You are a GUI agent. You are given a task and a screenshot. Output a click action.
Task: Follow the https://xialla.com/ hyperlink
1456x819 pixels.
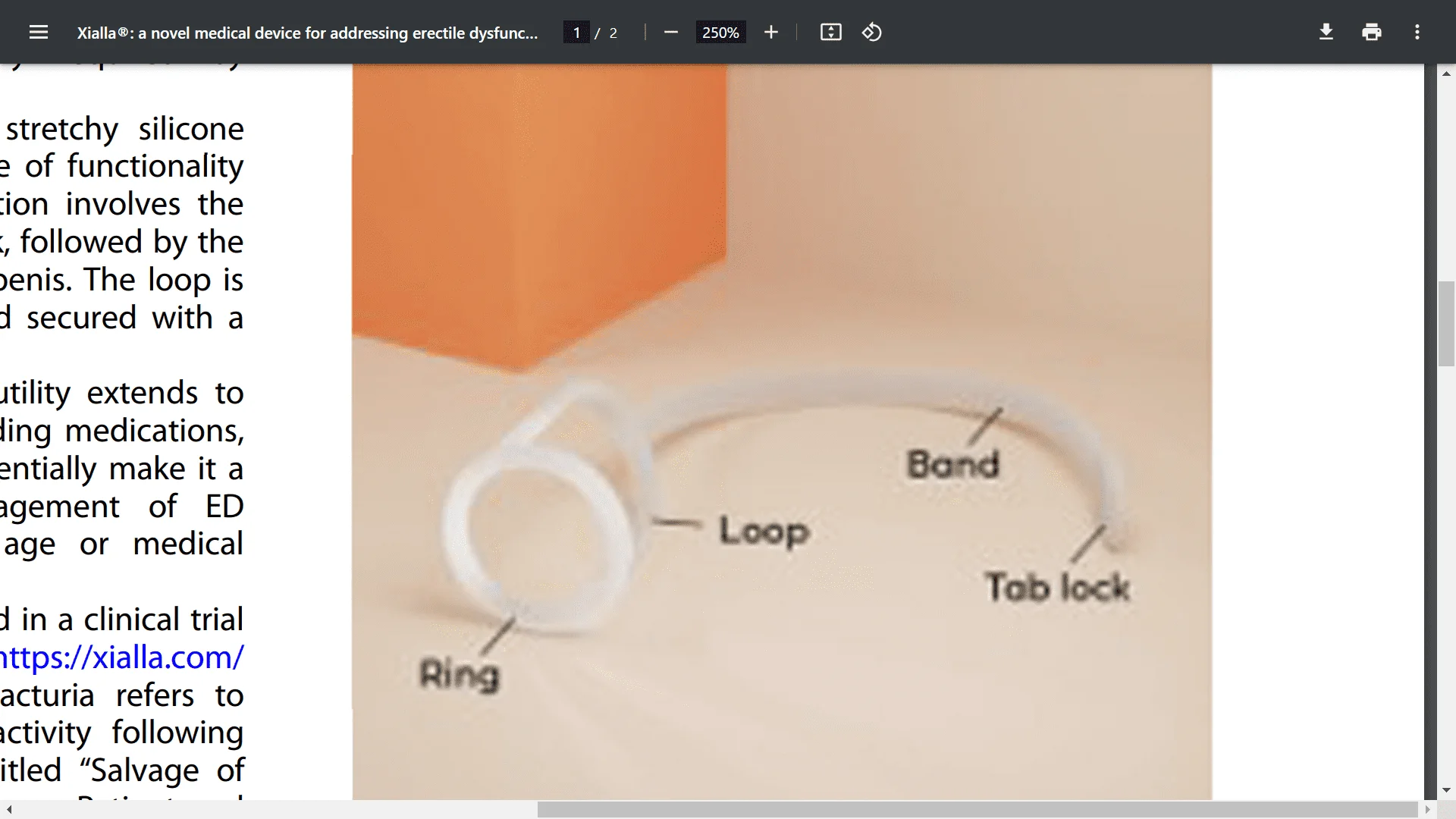pos(121,657)
